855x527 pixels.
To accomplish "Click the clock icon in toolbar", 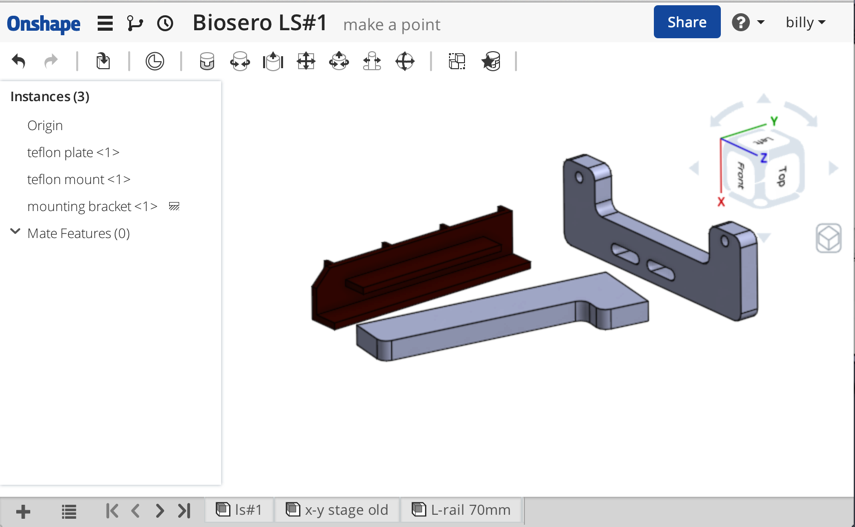I will click(155, 61).
